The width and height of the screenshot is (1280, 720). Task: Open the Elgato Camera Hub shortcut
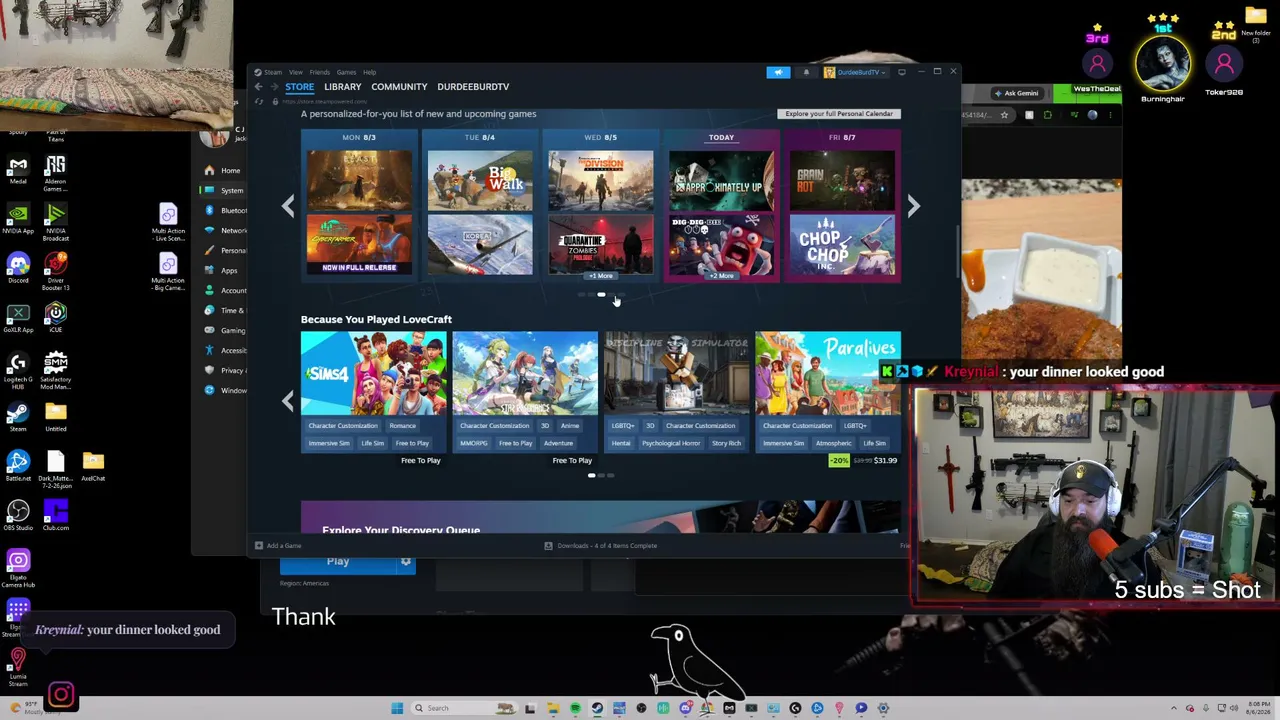tap(18, 569)
